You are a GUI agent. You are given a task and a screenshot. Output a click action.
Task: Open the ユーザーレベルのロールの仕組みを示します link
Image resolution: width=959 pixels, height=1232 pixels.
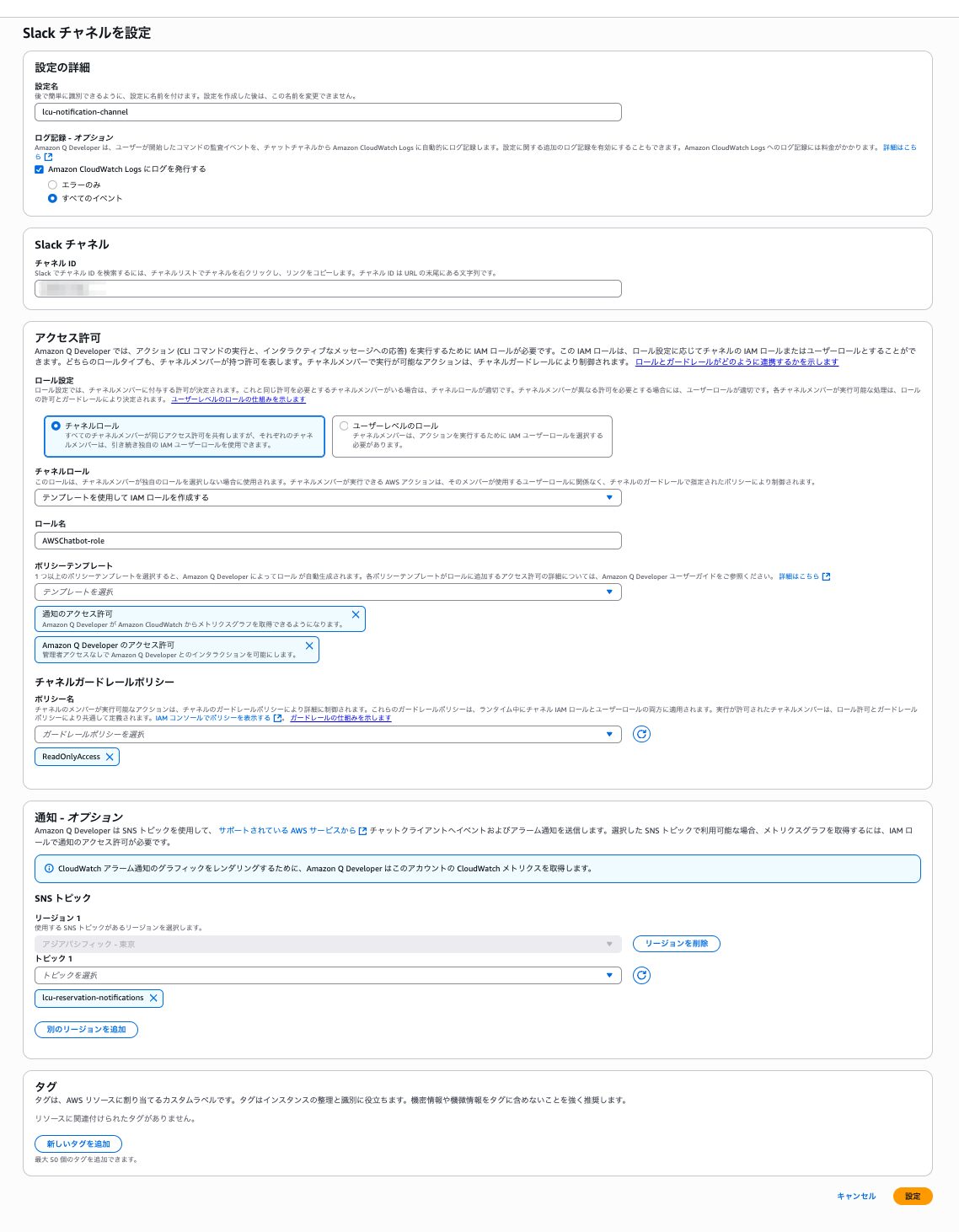238,399
